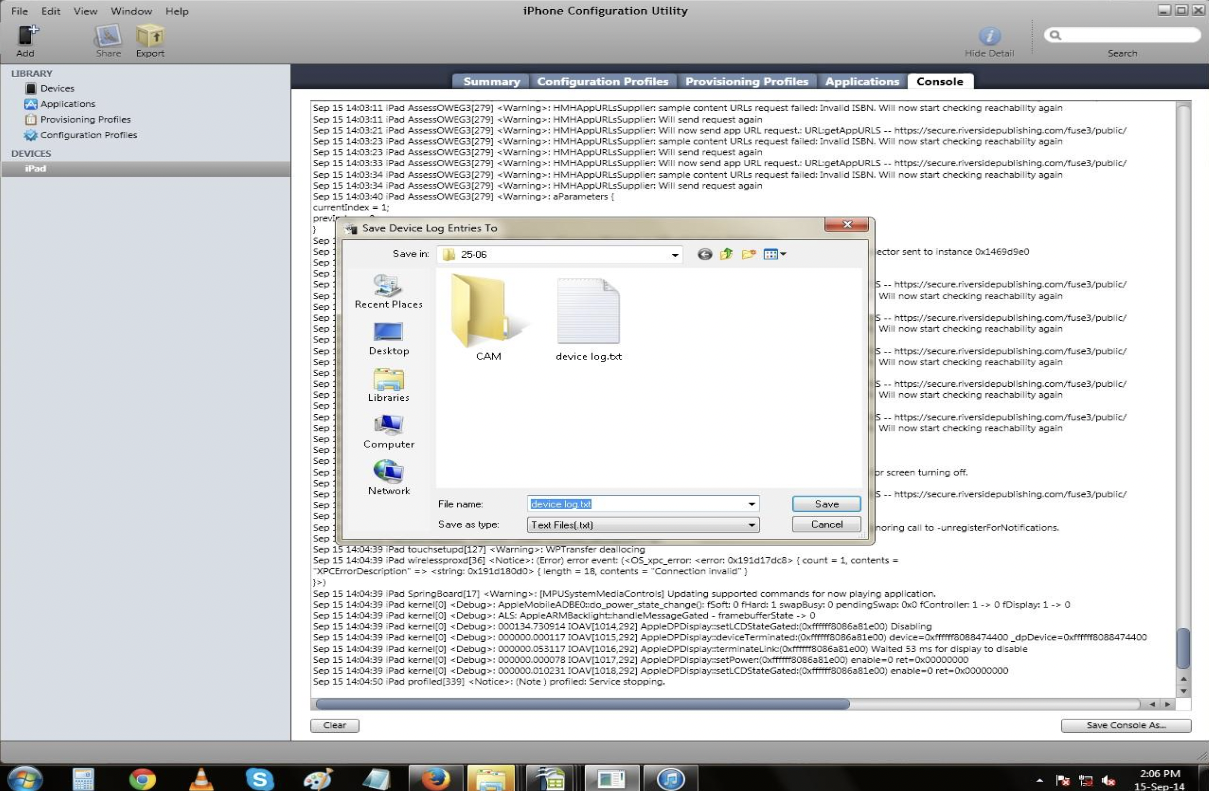Viewport: 1209px width, 791px height.
Task: Open Recent Places in the save dialog
Action: pyautogui.click(x=388, y=291)
